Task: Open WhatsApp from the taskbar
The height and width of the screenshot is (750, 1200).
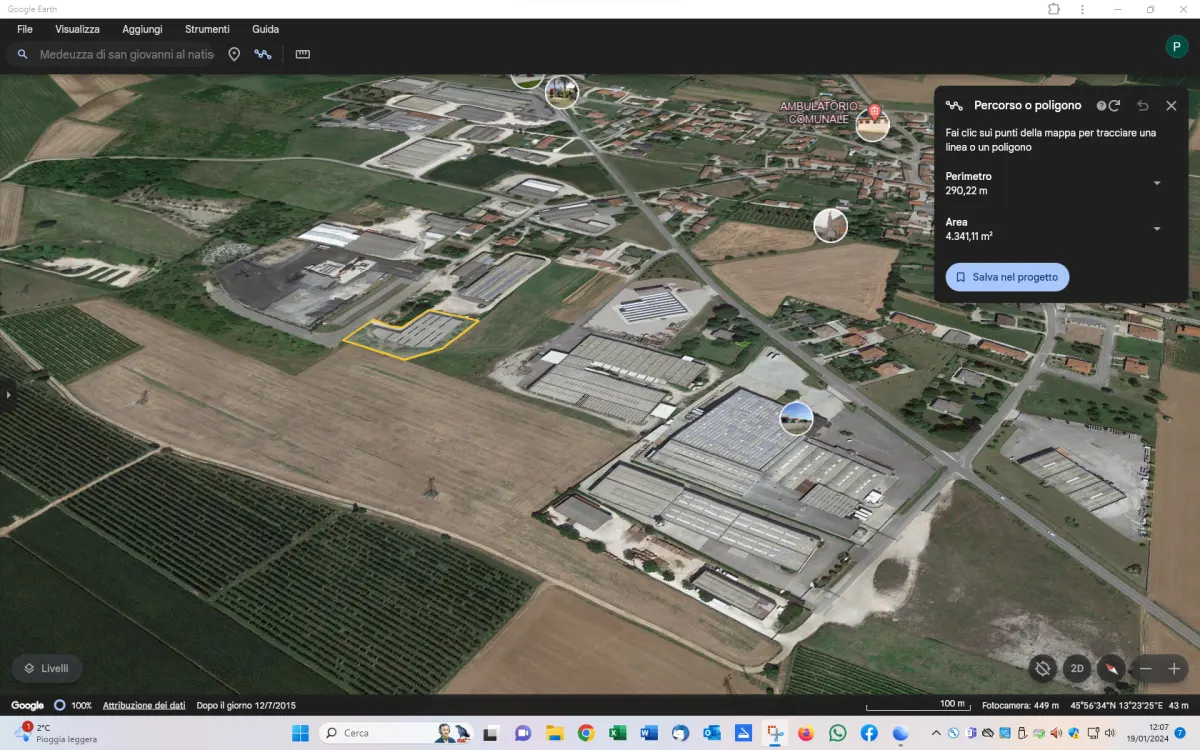Action: pos(837,733)
